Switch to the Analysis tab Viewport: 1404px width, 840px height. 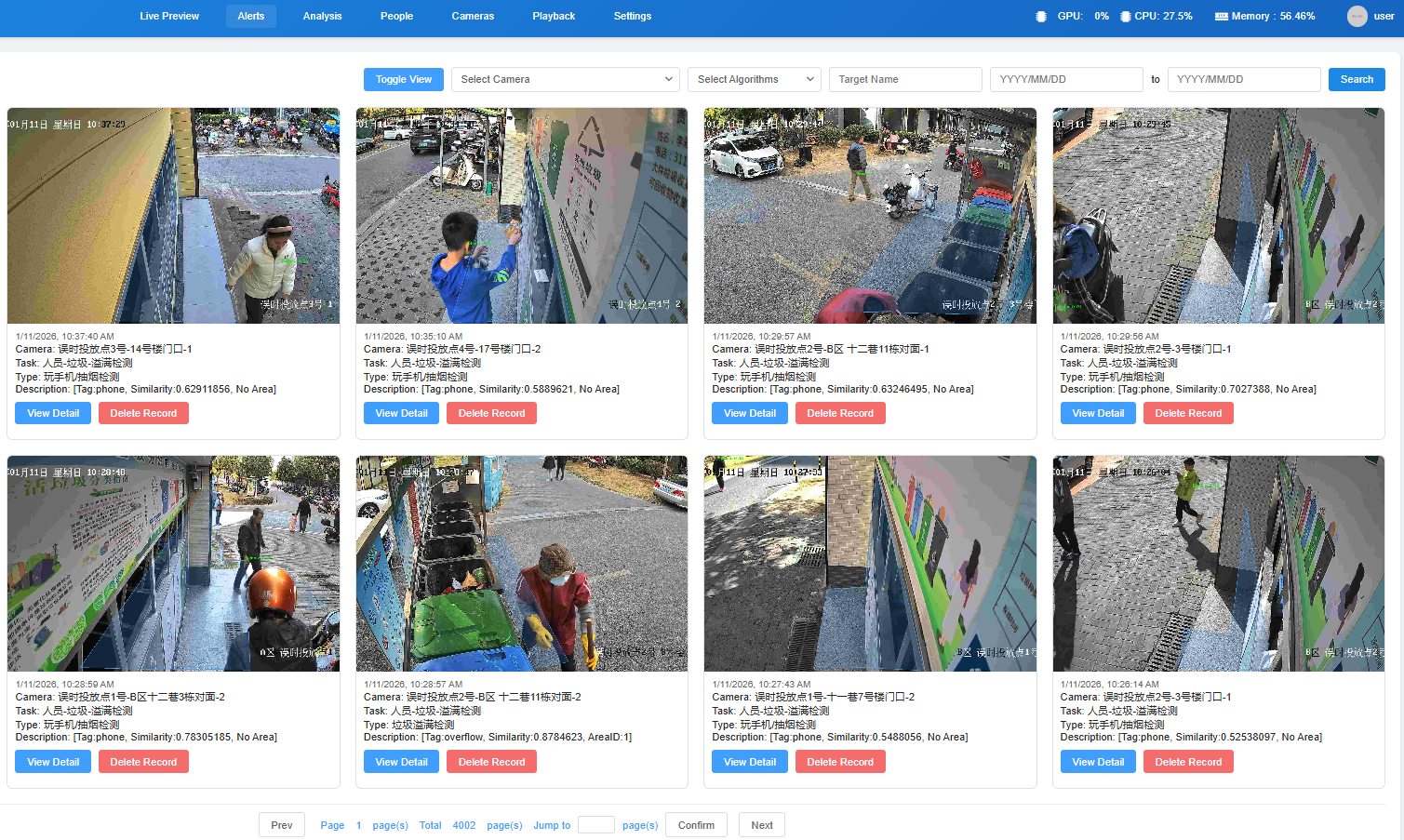322,16
